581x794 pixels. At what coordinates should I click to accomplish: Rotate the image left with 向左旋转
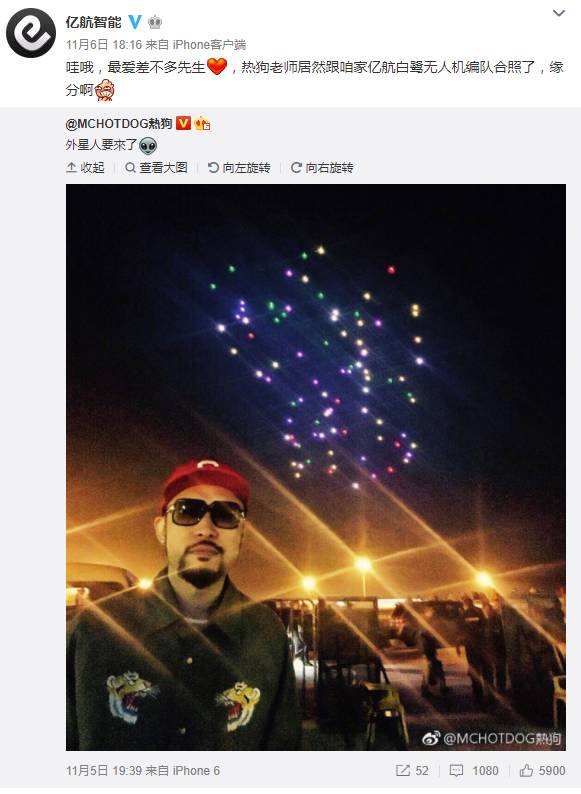[239, 167]
